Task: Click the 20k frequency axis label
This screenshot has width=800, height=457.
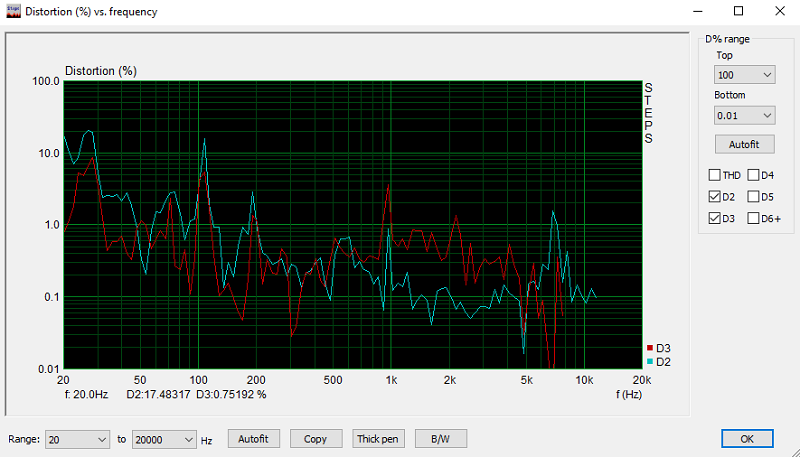Action: click(x=642, y=380)
